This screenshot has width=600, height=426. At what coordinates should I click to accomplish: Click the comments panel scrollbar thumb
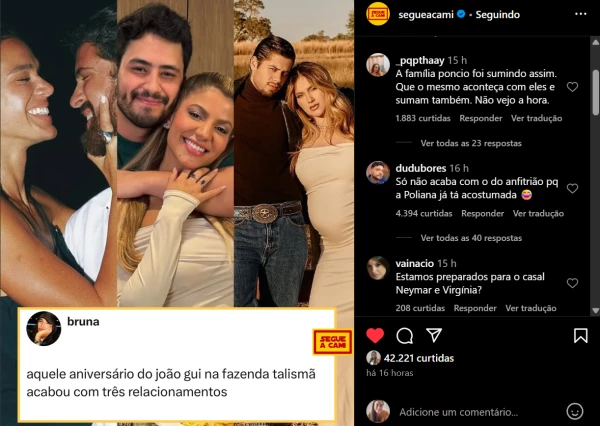click(595, 92)
